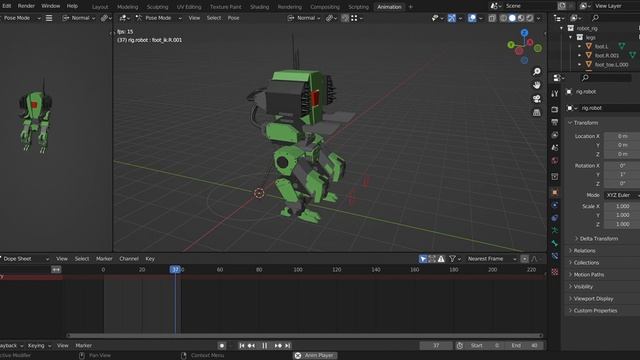Switch to the Shading workspace tab

coord(260,7)
